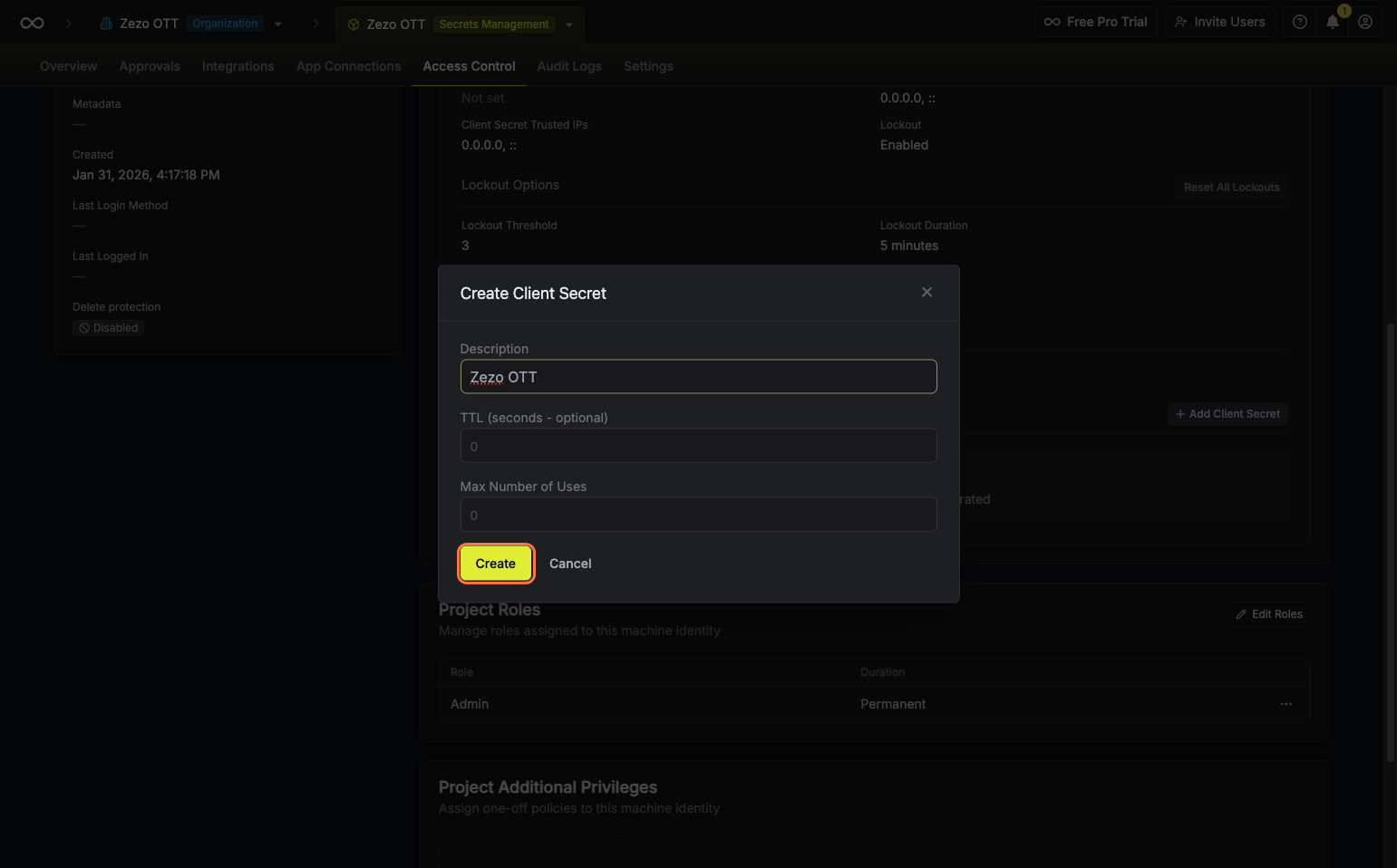Click the Max Number of Uses field

pos(697,515)
